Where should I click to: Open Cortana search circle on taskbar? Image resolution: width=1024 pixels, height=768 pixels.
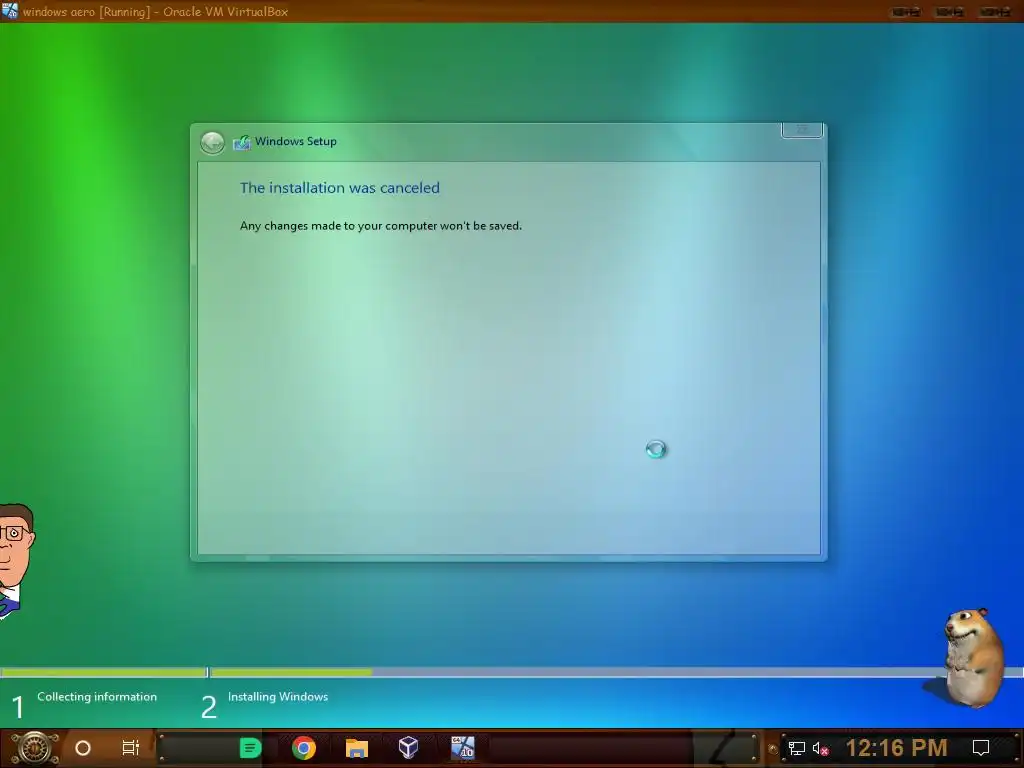[x=83, y=748]
